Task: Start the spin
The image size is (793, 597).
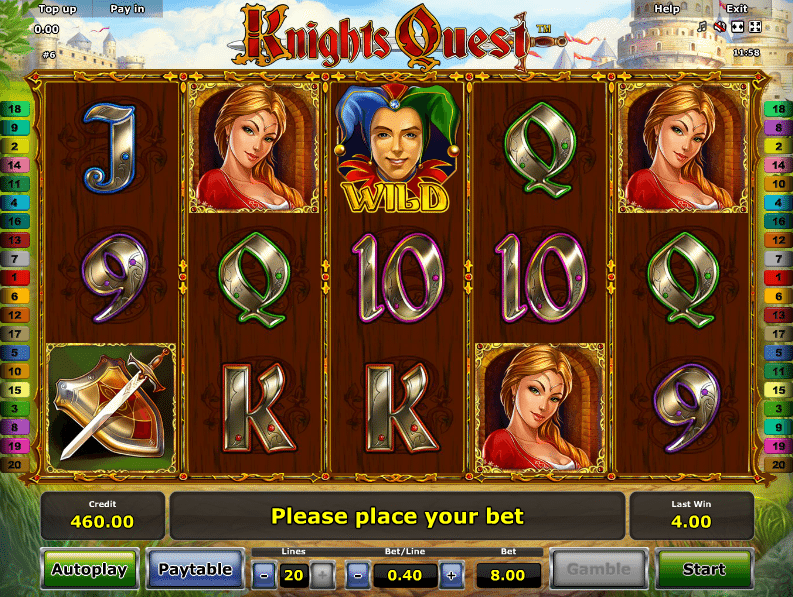Action: (704, 569)
